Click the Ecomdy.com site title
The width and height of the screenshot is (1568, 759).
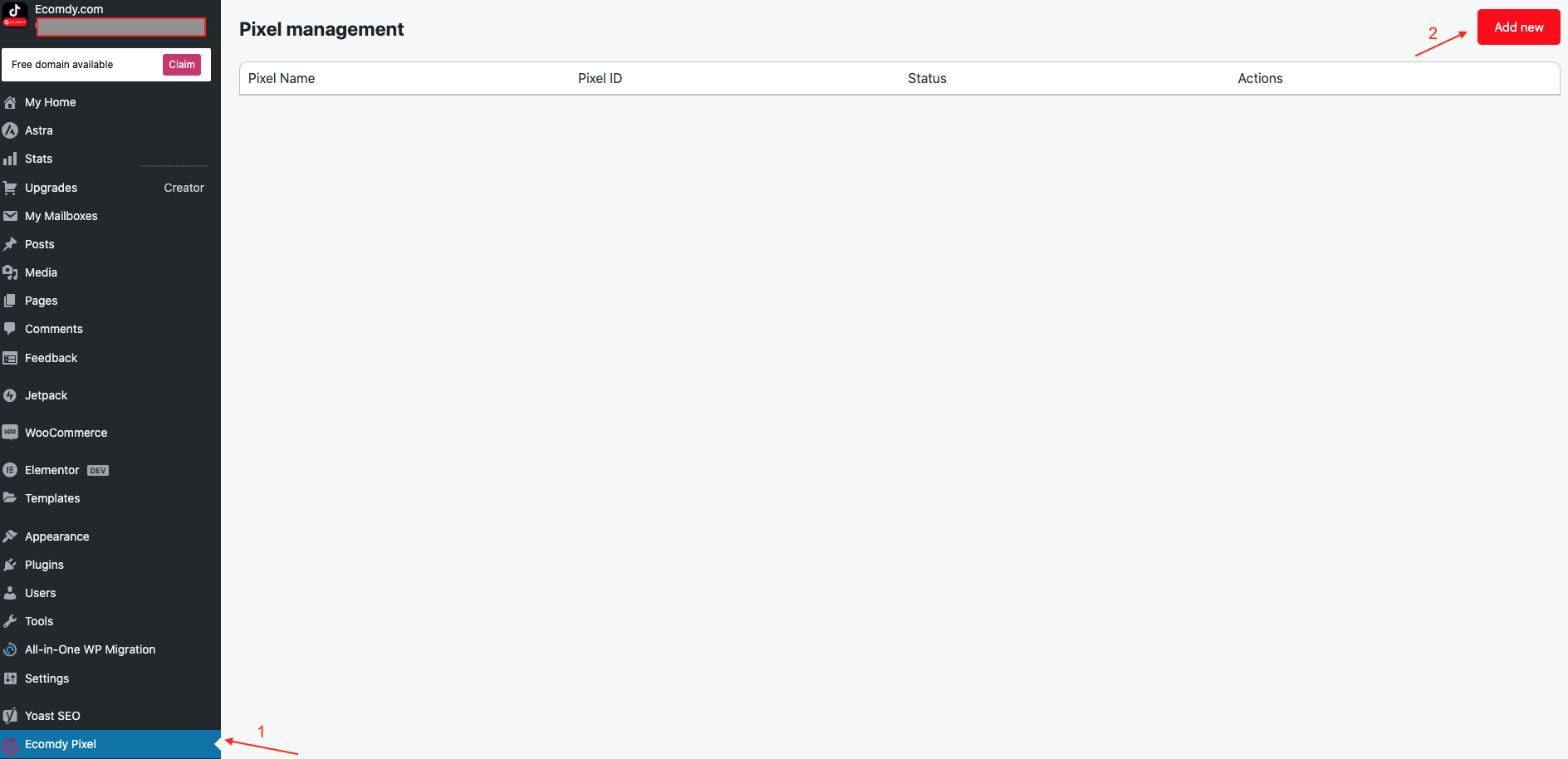coord(69,9)
